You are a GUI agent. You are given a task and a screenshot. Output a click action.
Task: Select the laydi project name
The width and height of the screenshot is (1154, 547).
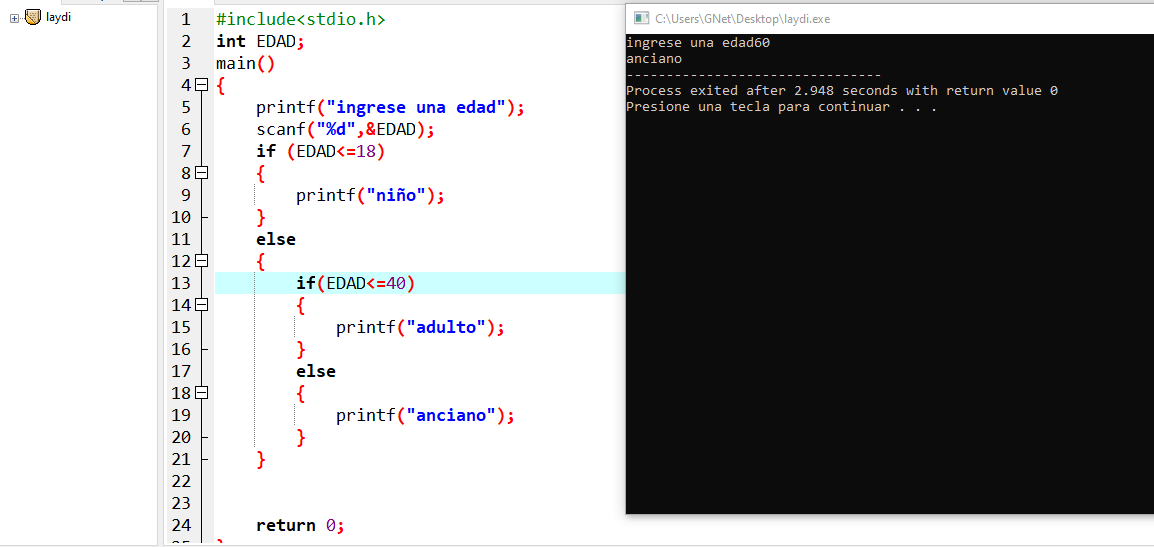click(x=59, y=17)
